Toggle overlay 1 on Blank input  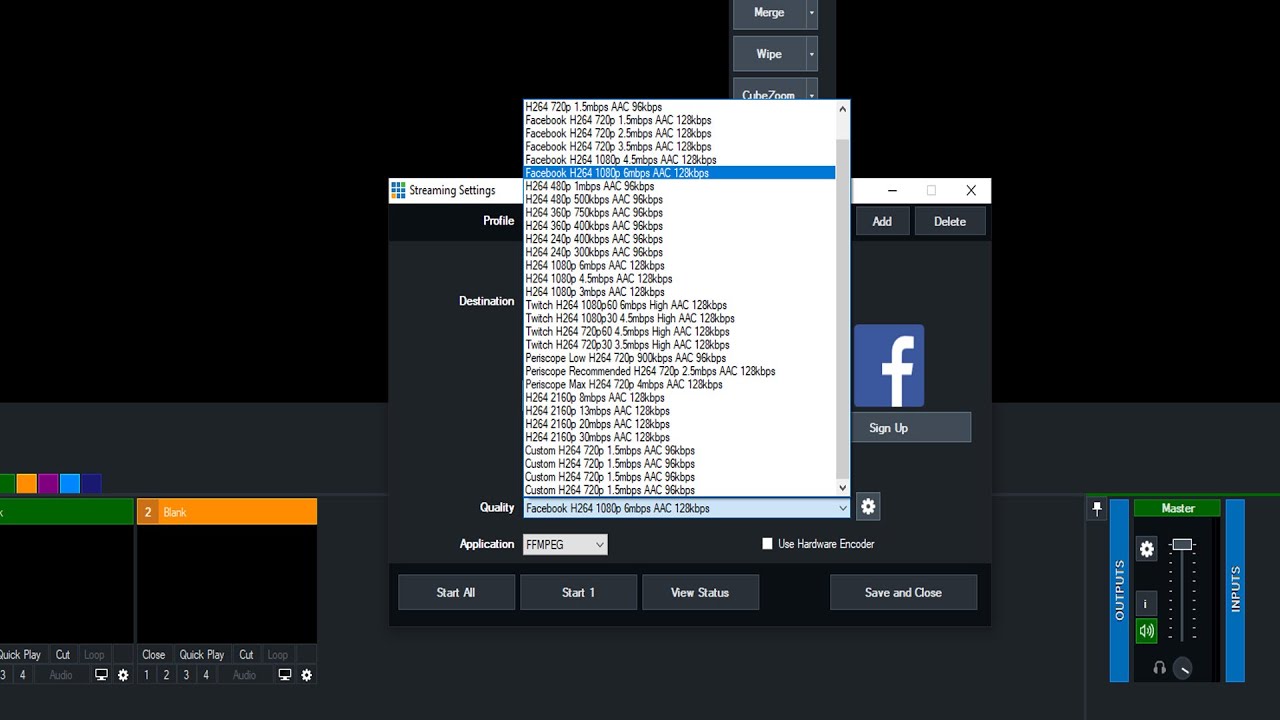tap(146, 675)
